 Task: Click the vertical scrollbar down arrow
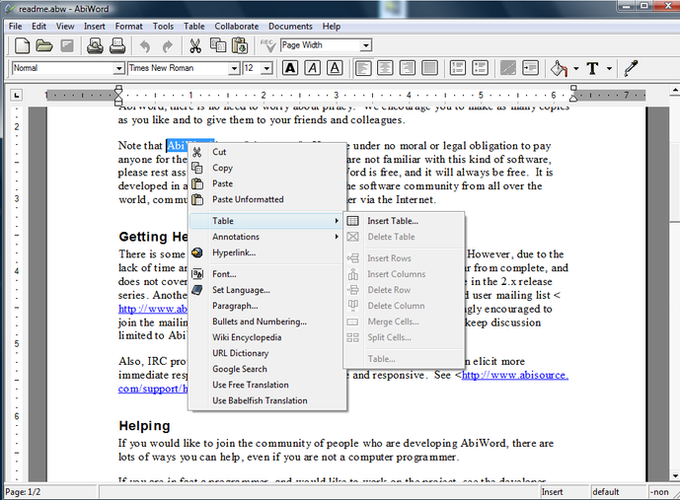[x=675, y=476]
